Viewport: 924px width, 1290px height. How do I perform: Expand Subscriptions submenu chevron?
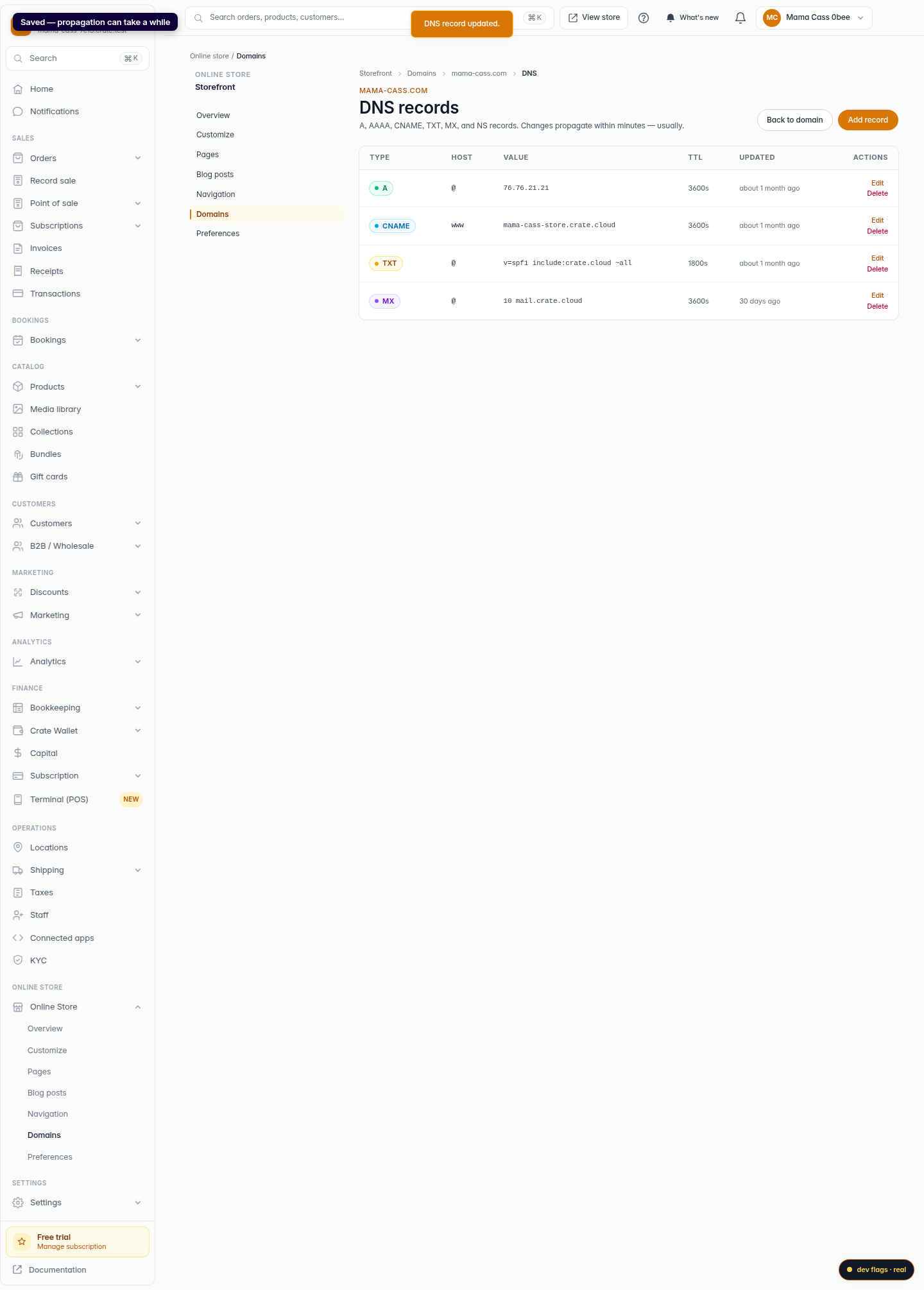coord(138,226)
